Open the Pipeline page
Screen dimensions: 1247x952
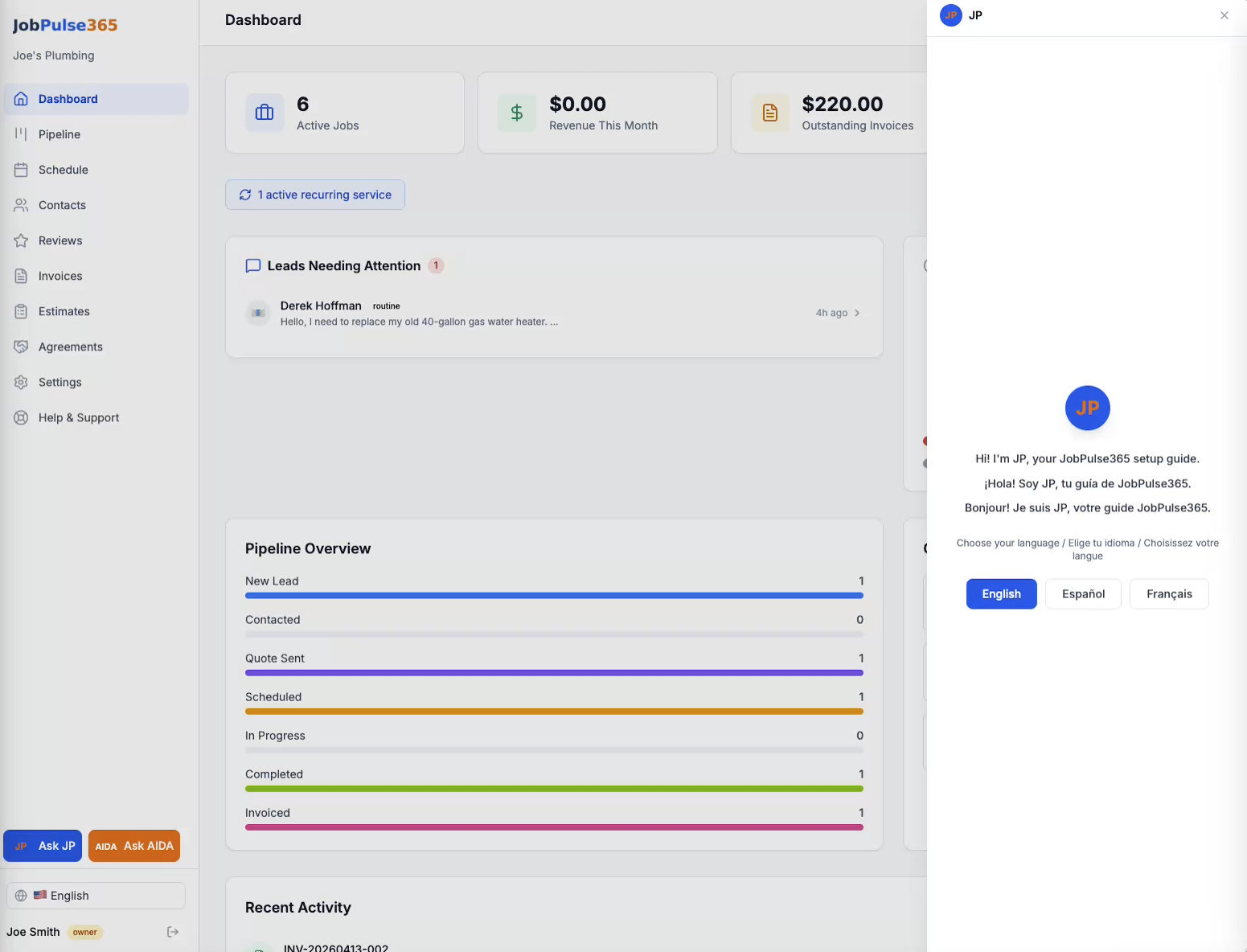pyautogui.click(x=96, y=134)
